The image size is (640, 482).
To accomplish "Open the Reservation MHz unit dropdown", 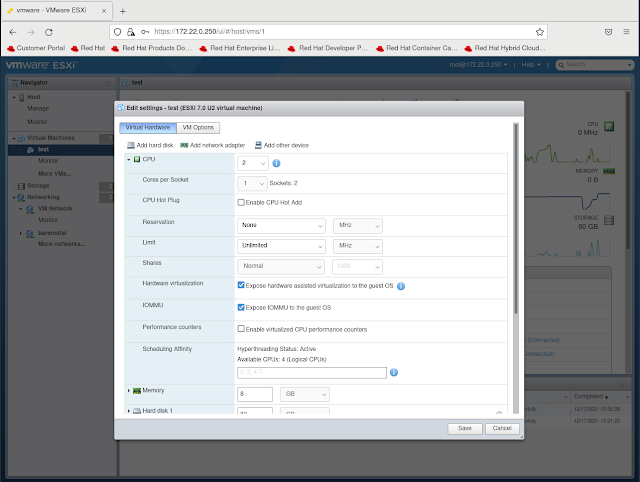I will pyautogui.click(x=358, y=226).
